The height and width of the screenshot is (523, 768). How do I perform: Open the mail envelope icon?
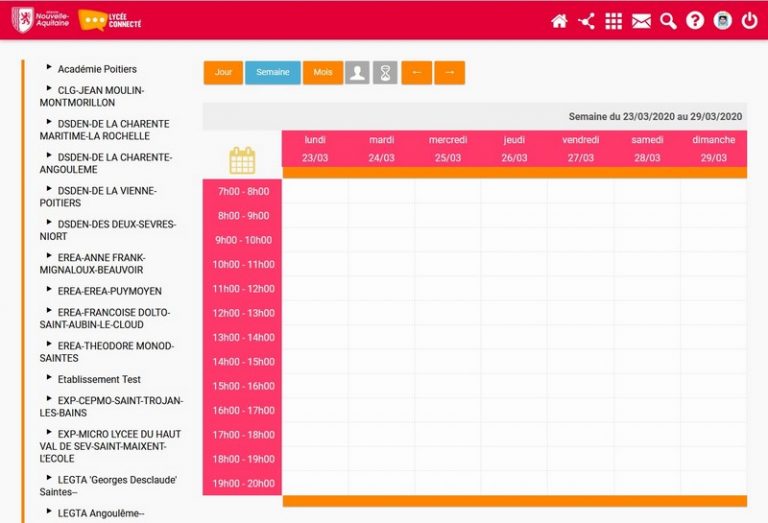[x=641, y=21]
